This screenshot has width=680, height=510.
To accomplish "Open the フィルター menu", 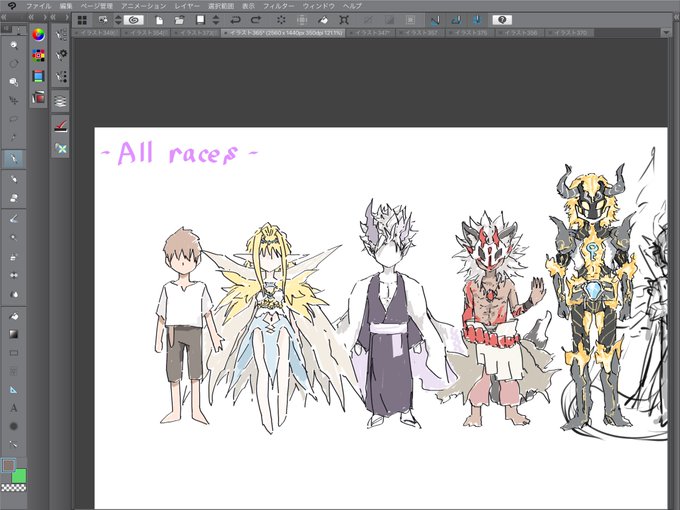I will click(278, 6).
